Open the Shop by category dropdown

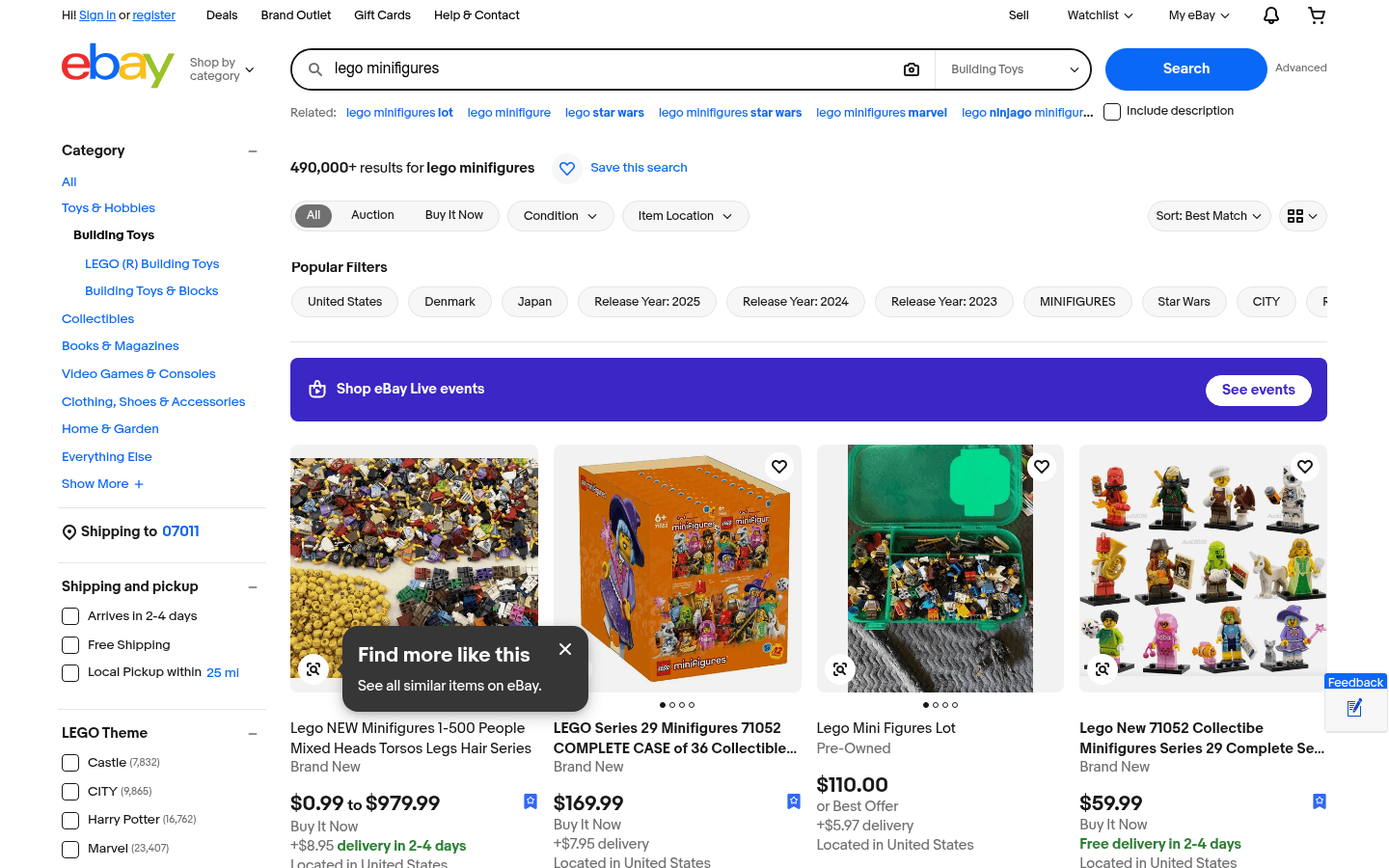pos(222,69)
